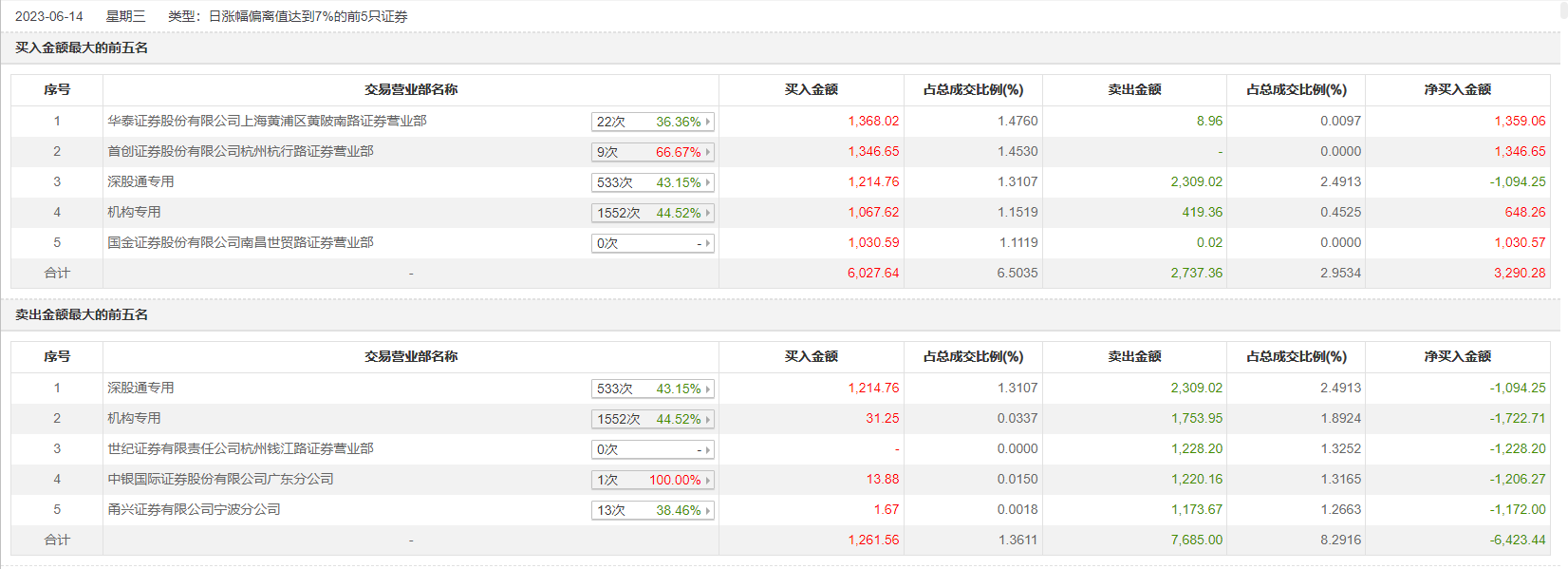The width and height of the screenshot is (1568, 569).
Task: Click the arrow icon beside 华泰证券 22次 36.36%
Action: [x=708, y=122]
